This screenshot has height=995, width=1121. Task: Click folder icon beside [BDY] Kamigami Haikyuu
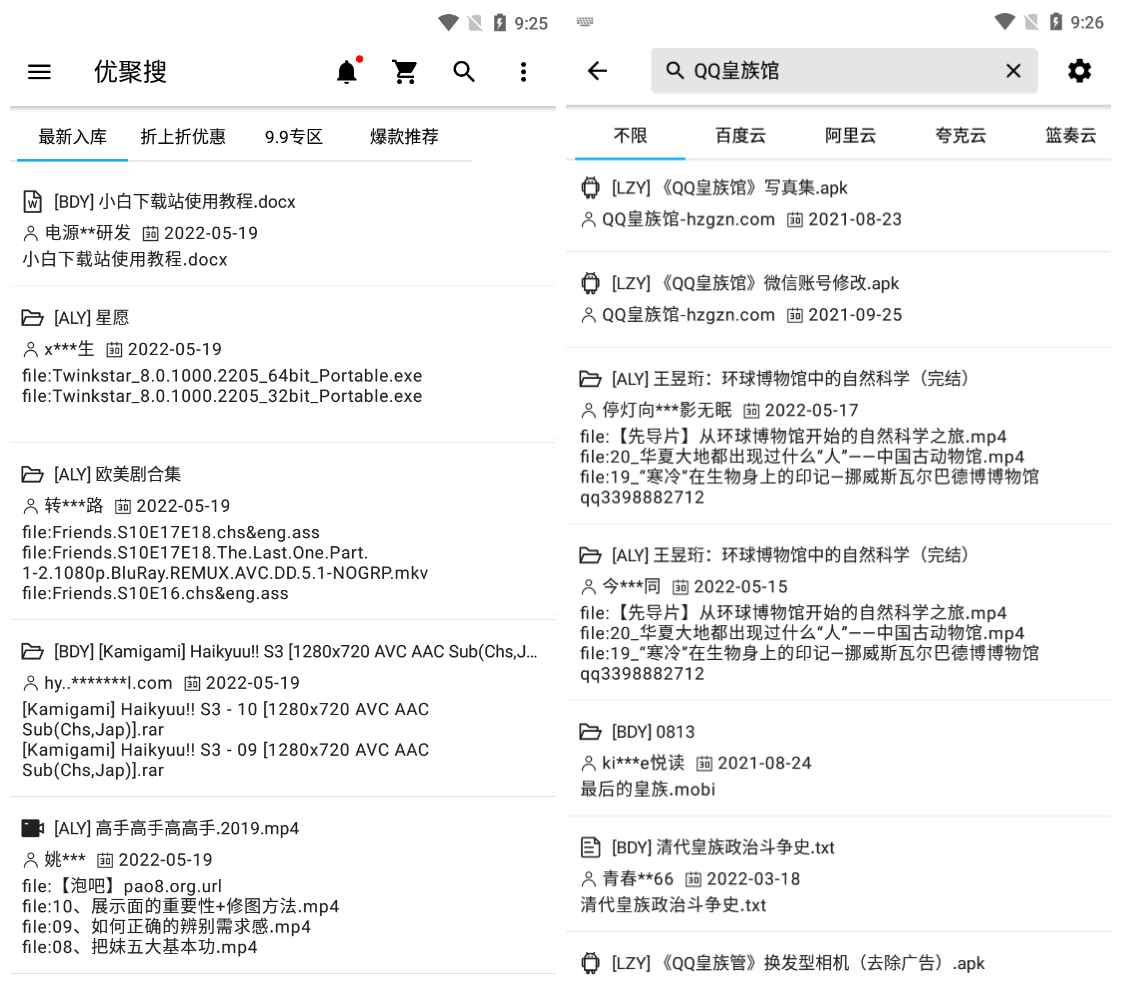coord(32,651)
